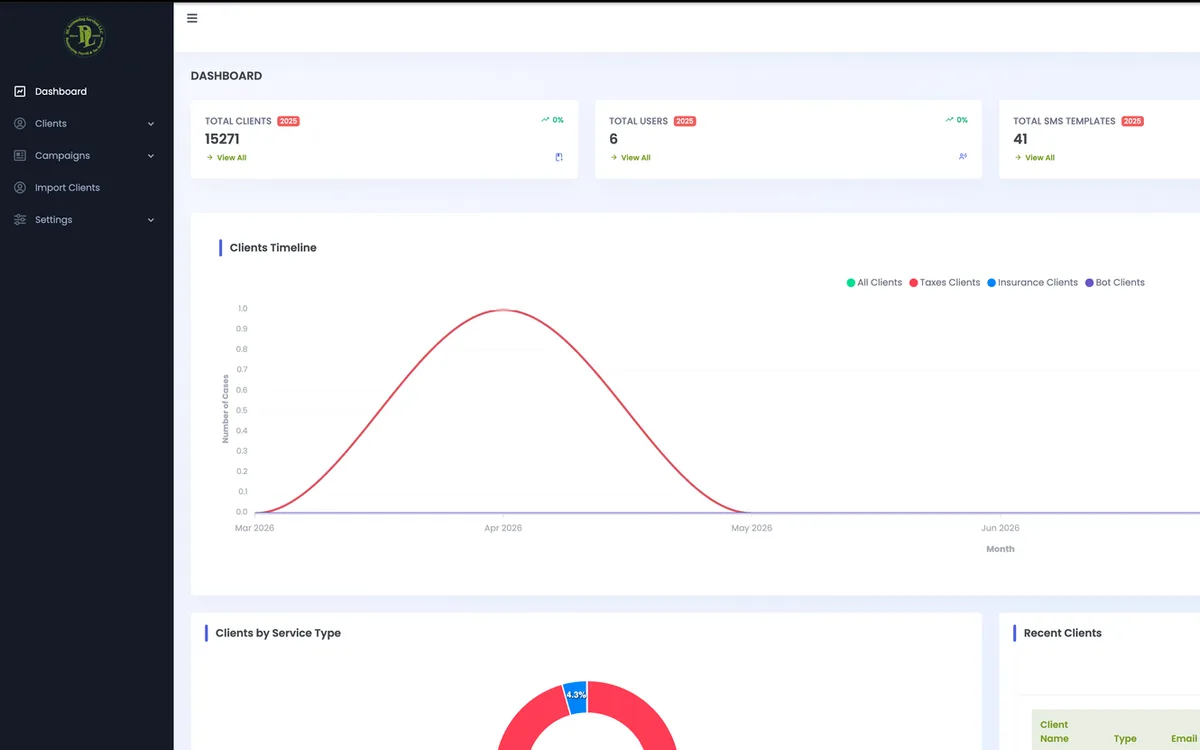Viewport: 1200px width, 750px height.
Task: Expand the Campaigns submenu chevron
Action: coord(151,156)
